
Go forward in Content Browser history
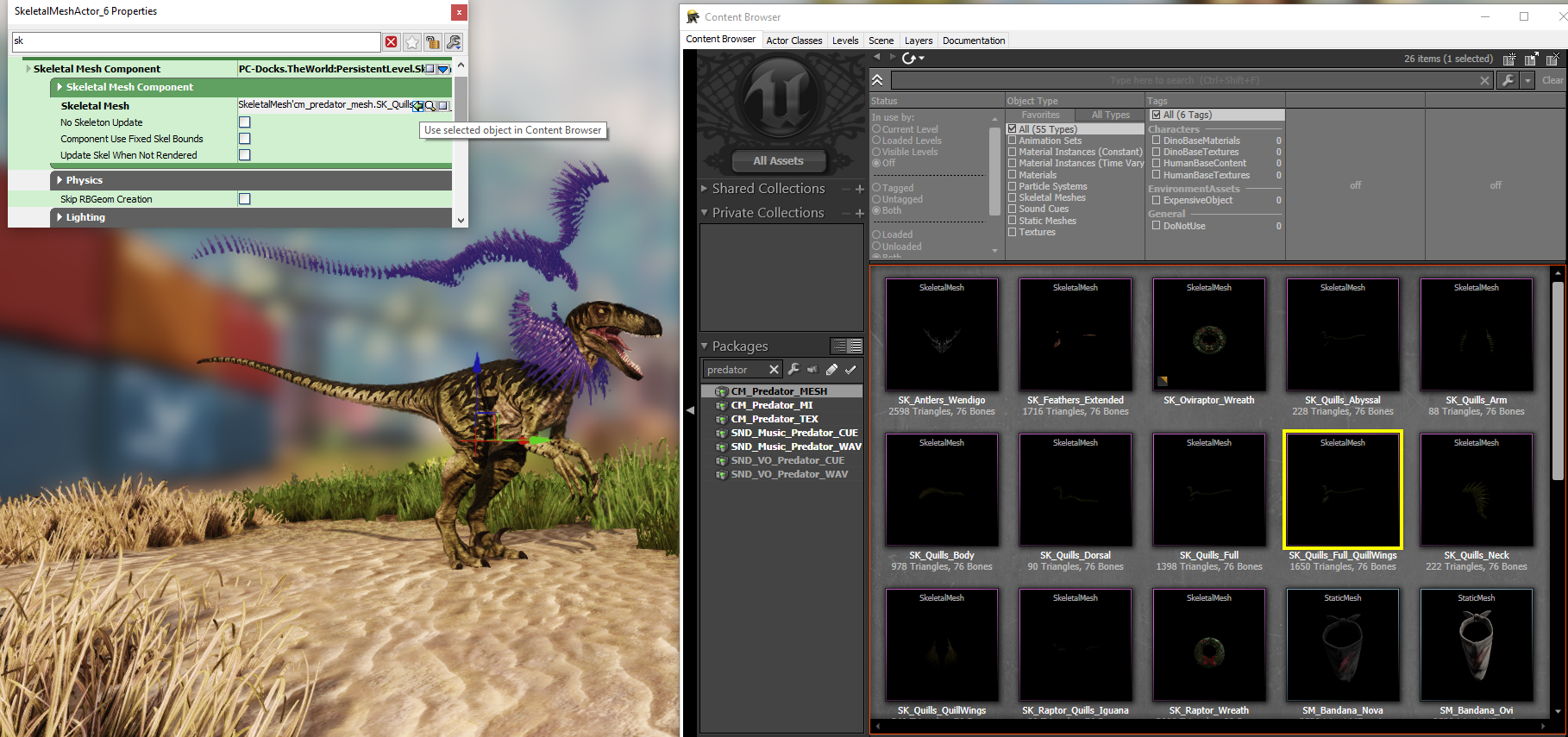(892, 57)
